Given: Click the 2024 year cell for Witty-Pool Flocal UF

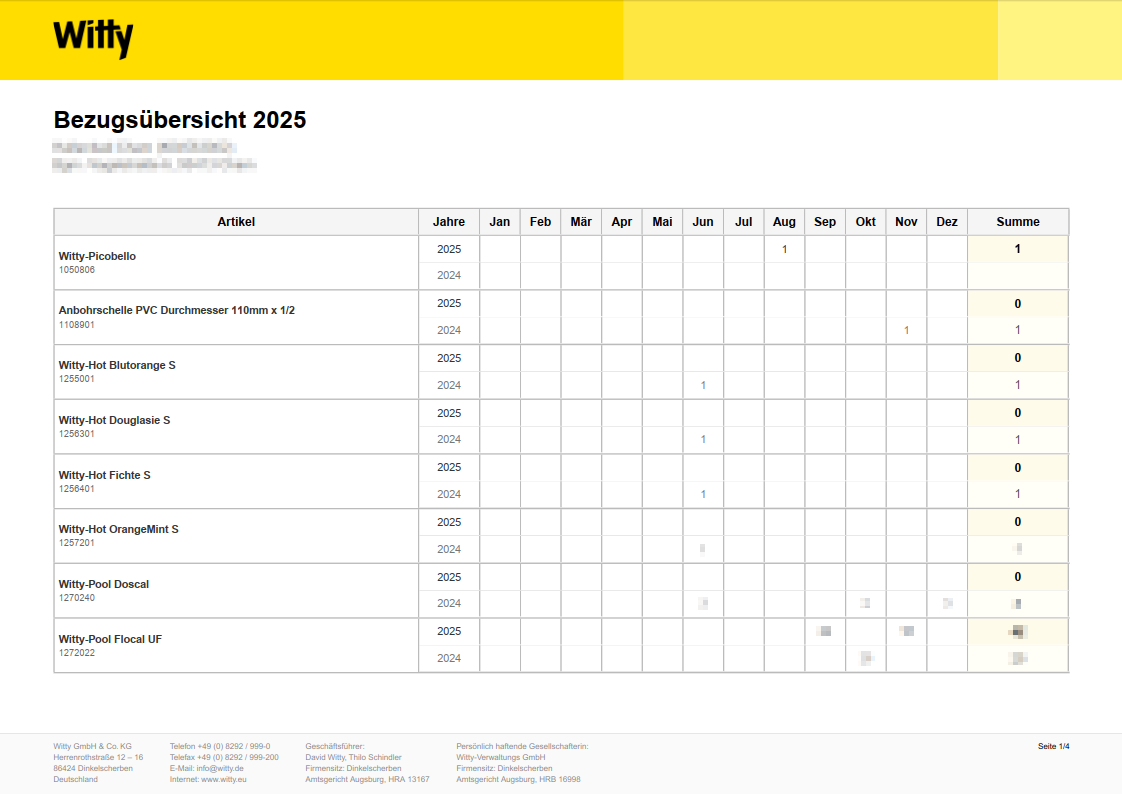Looking at the screenshot, I should point(449,658).
